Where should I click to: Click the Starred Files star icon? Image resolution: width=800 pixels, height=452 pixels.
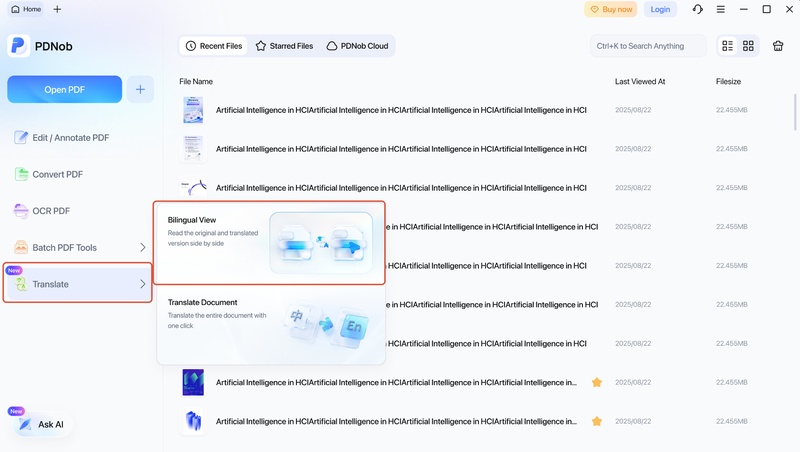click(x=261, y=46)
